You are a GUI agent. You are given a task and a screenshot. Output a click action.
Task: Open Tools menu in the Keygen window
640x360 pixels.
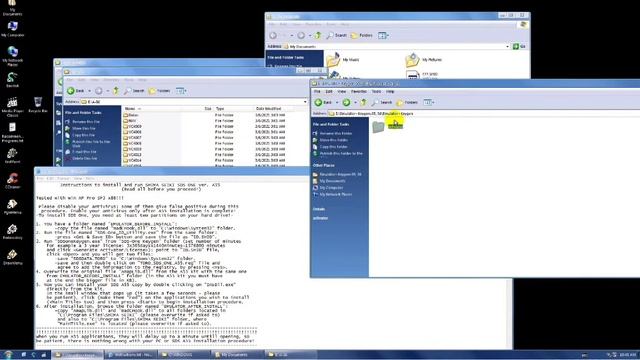[376, 91]
